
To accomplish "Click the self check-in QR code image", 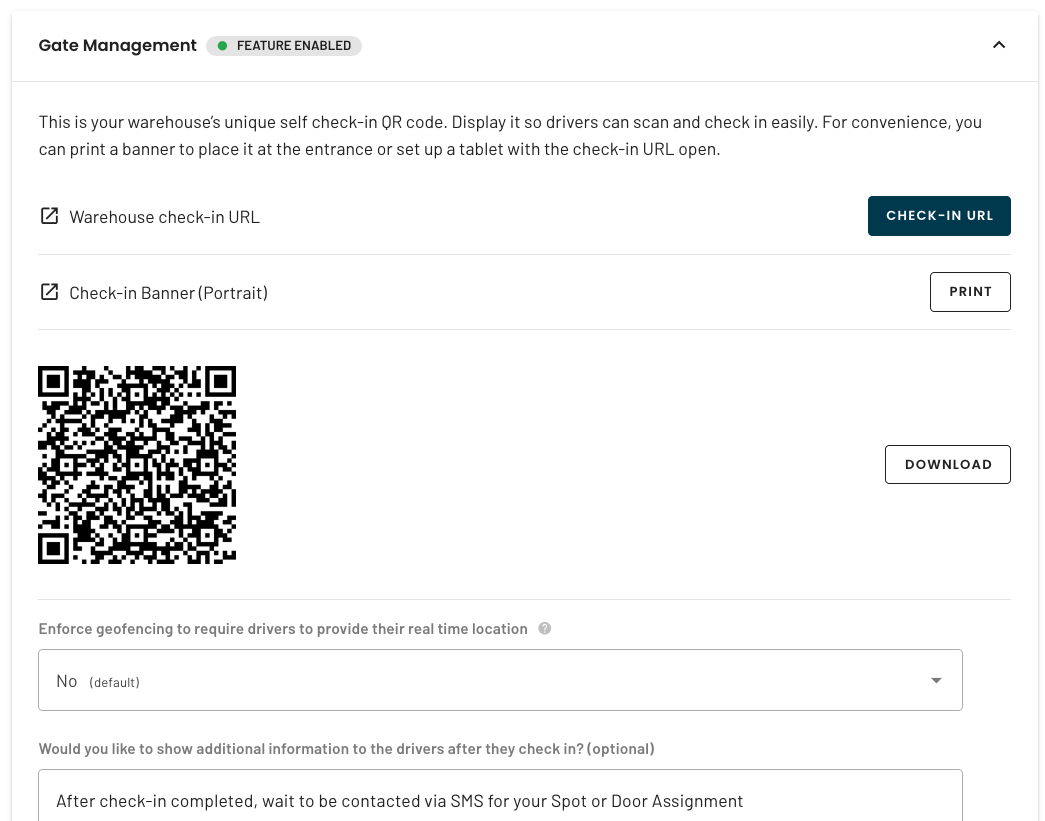I will tap(137, 464).
